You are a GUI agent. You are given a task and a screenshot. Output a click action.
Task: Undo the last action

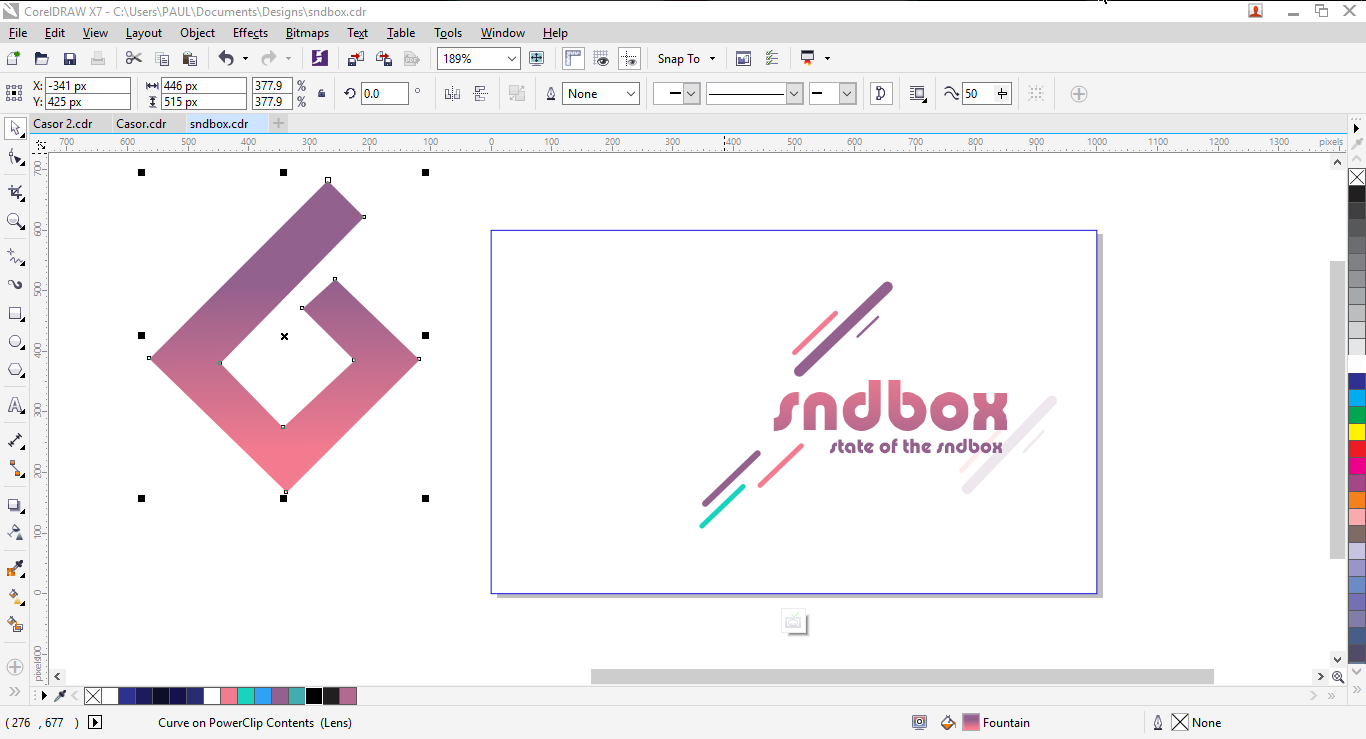[226, 59]
